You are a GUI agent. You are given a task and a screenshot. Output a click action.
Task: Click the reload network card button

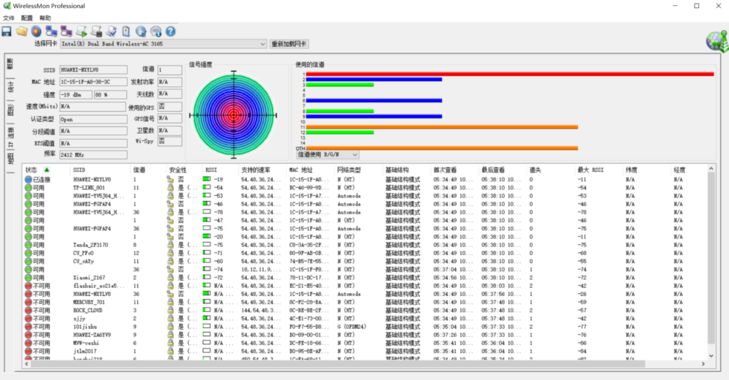click(x=289, y=44)
